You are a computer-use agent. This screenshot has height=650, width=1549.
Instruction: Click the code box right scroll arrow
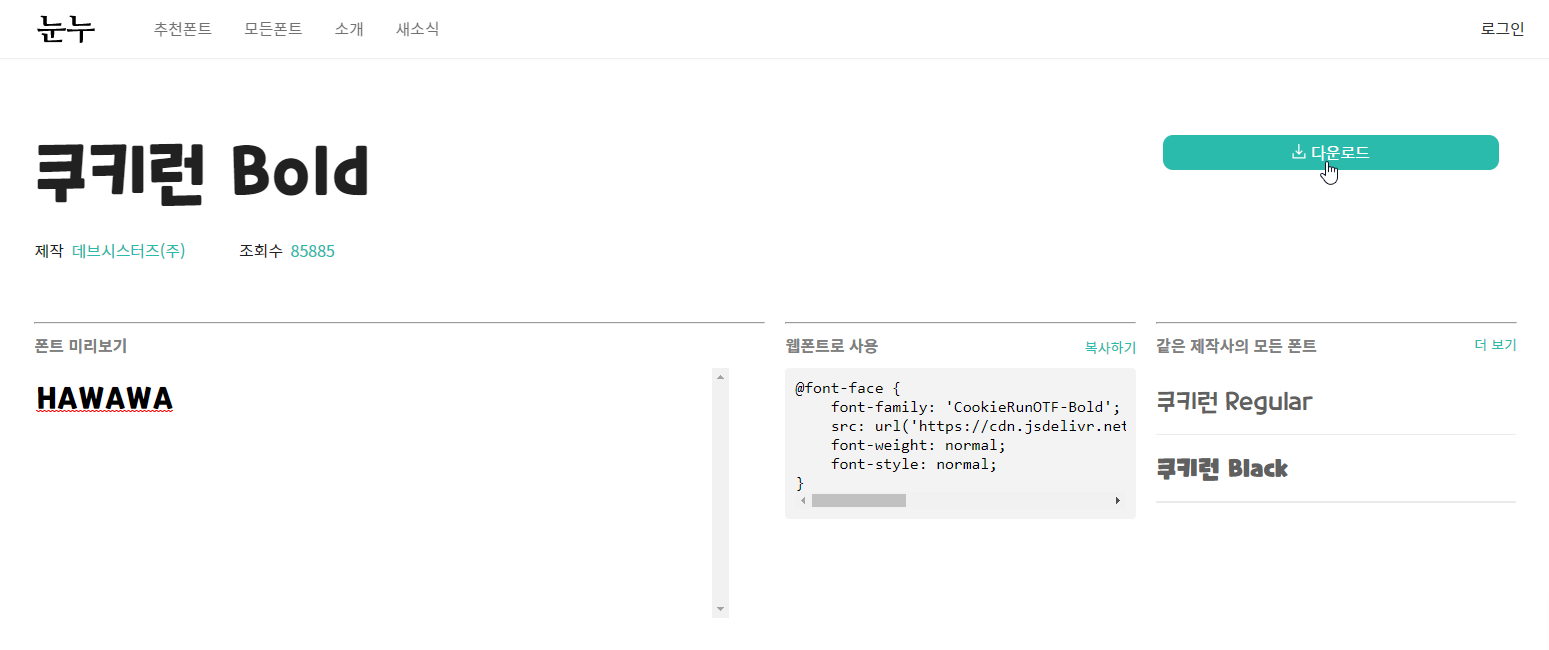tap(1118, 500)
